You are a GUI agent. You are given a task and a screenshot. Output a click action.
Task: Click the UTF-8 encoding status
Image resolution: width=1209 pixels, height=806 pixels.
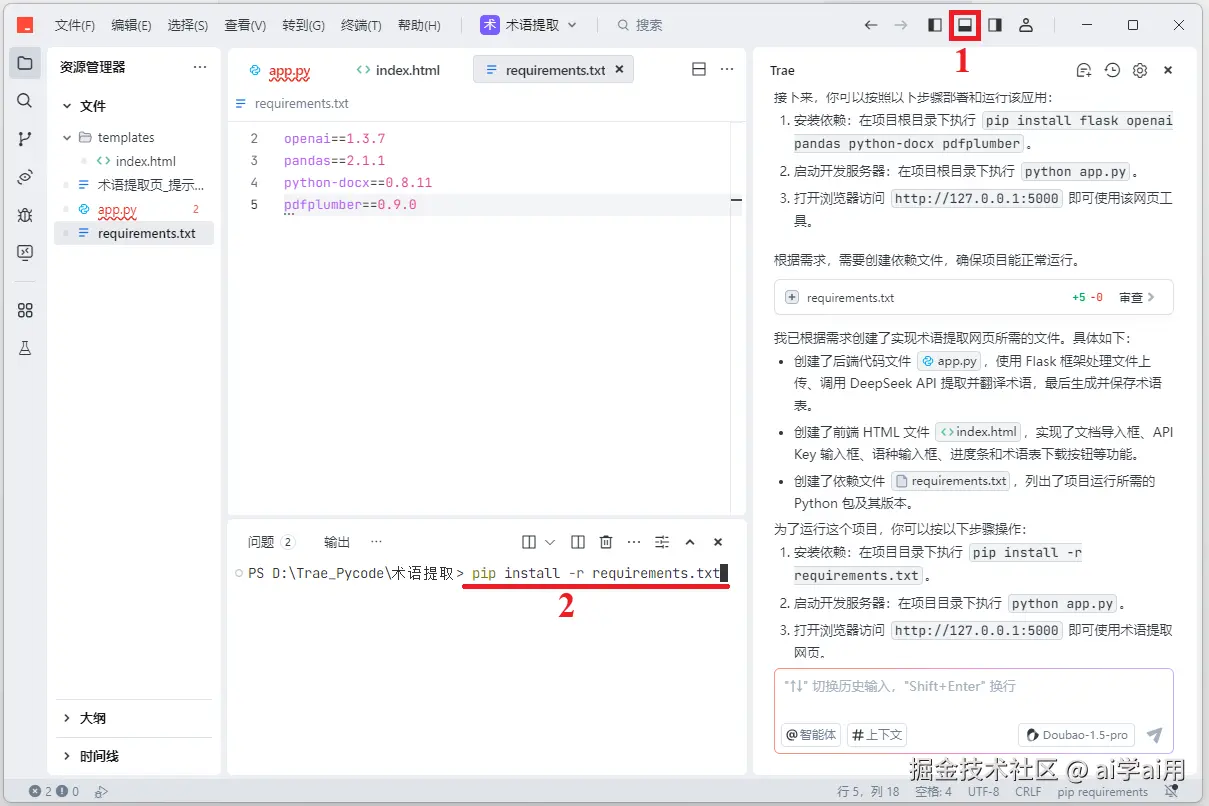click(983, 791)
